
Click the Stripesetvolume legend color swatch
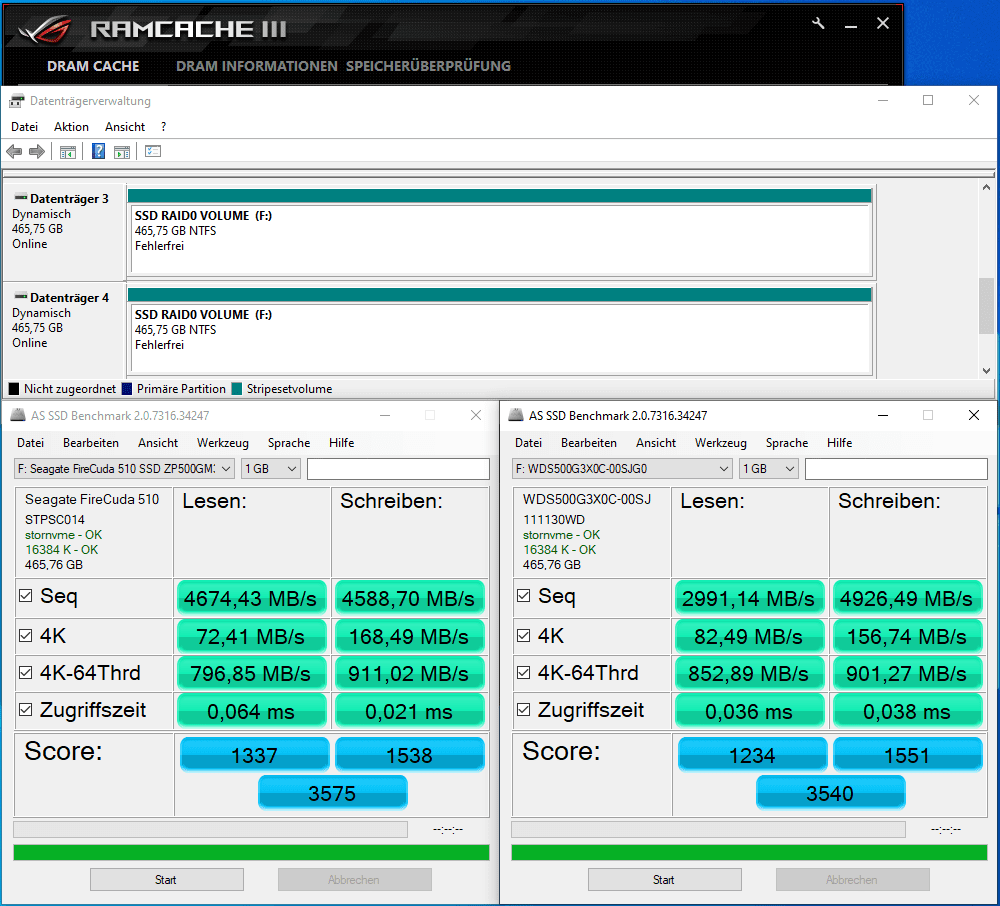click(x=237, y=388)
